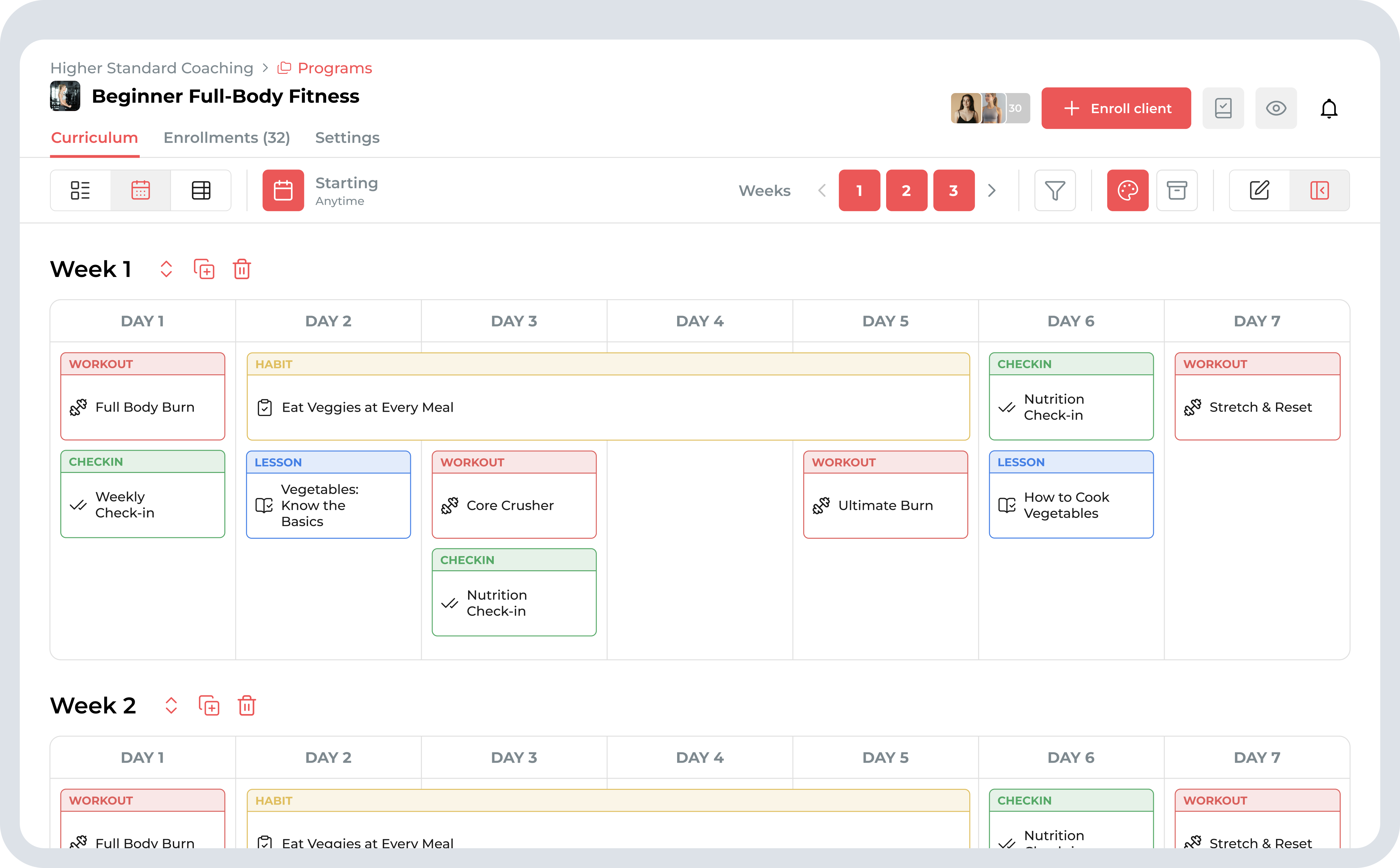1400x868 pixels.
Task: Select the Week 1 DAY 7 column header
Action: coord(1257,321)
